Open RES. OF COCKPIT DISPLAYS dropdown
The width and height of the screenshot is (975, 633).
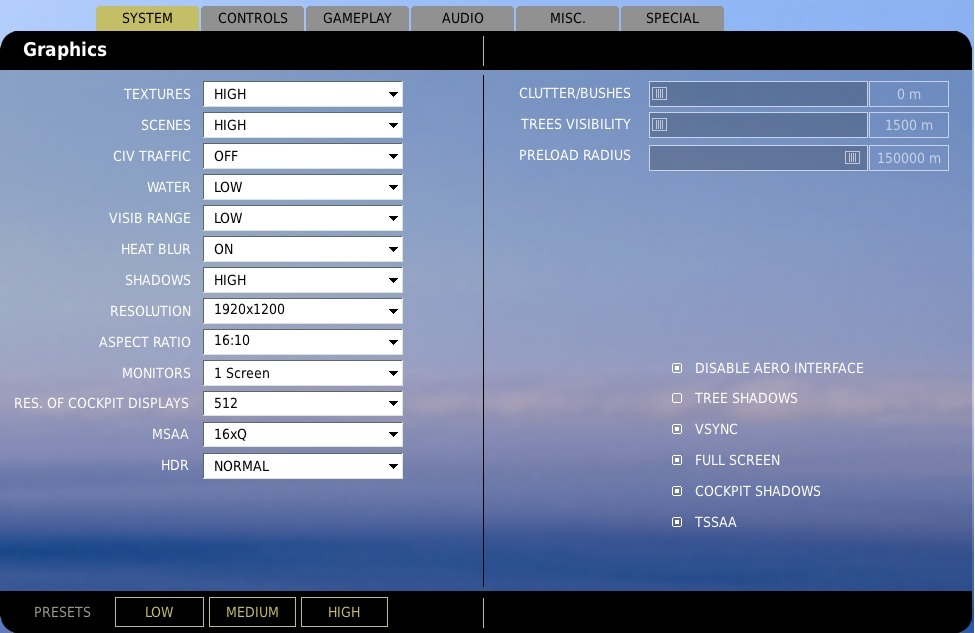(x=303, y=404)
